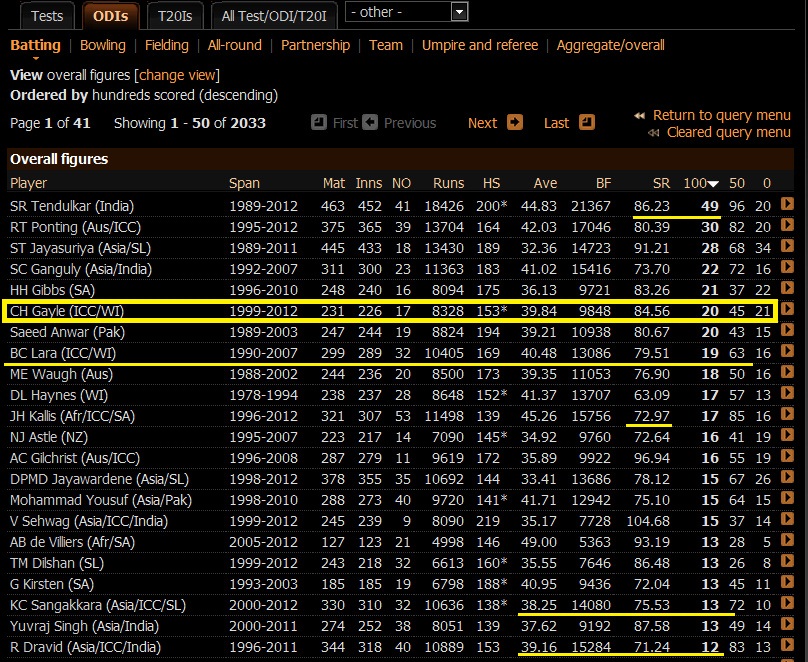Open the Partnership section

(315, 45)
